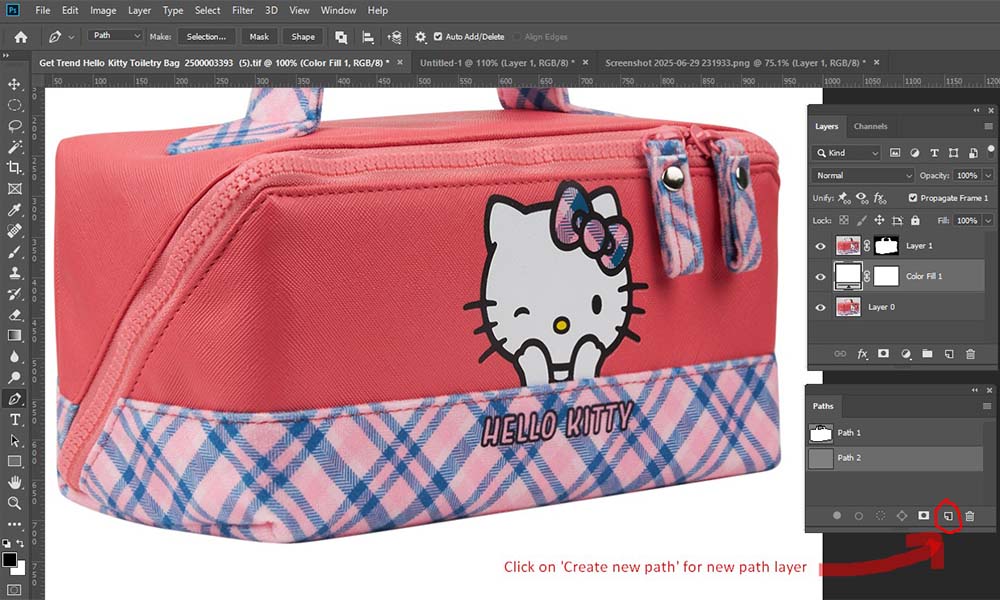The height and width of the screenshot is (600, 1000).
Task: Select the Magic Wand tool
Action: [14, 147]
